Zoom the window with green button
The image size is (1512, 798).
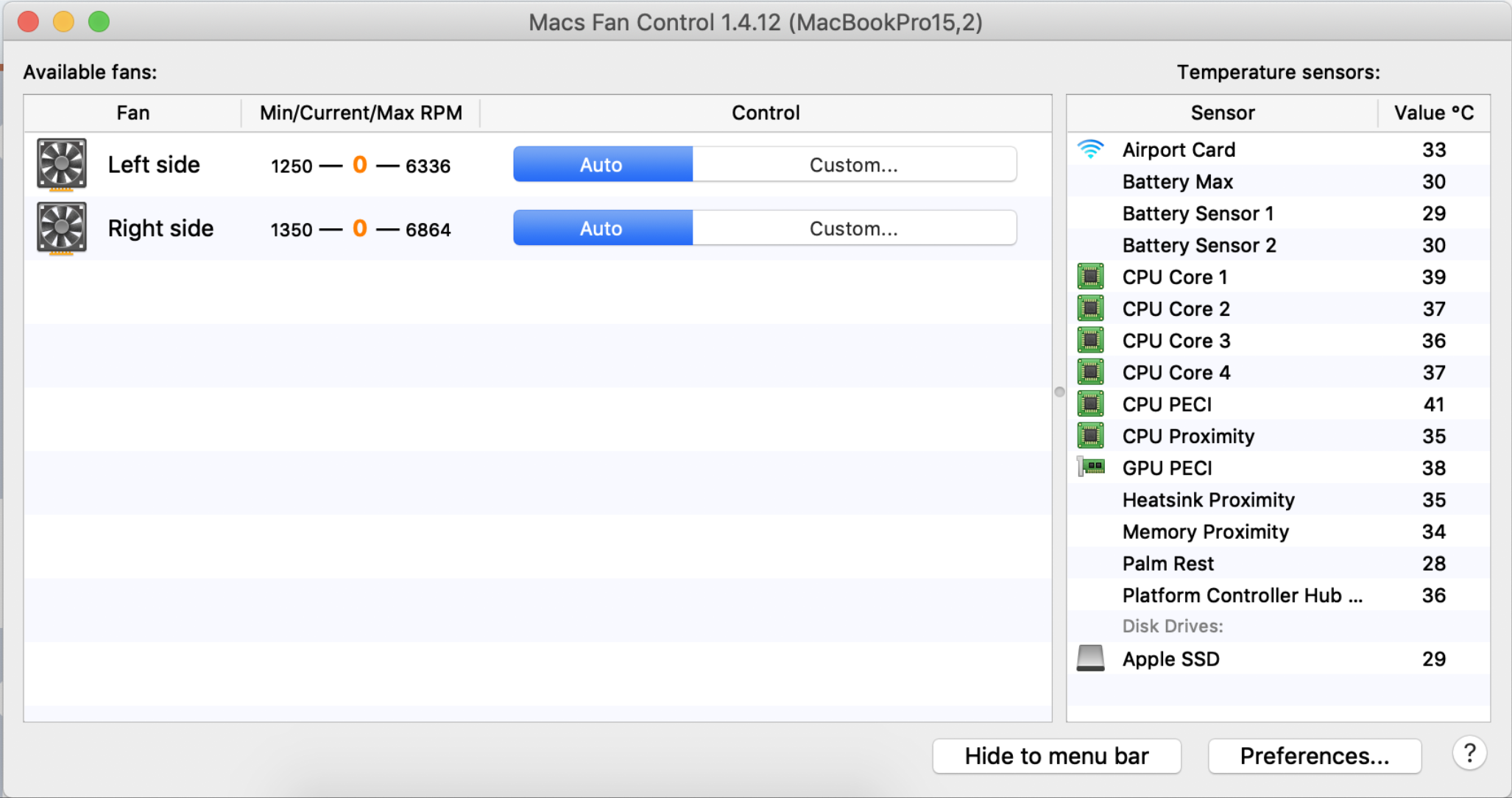[x=99, y=21]
